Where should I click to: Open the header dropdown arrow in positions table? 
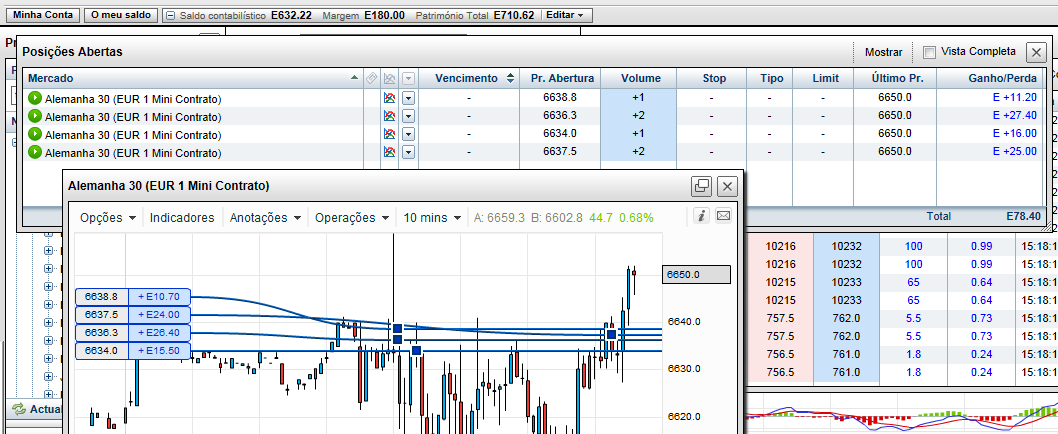(408, 78)
